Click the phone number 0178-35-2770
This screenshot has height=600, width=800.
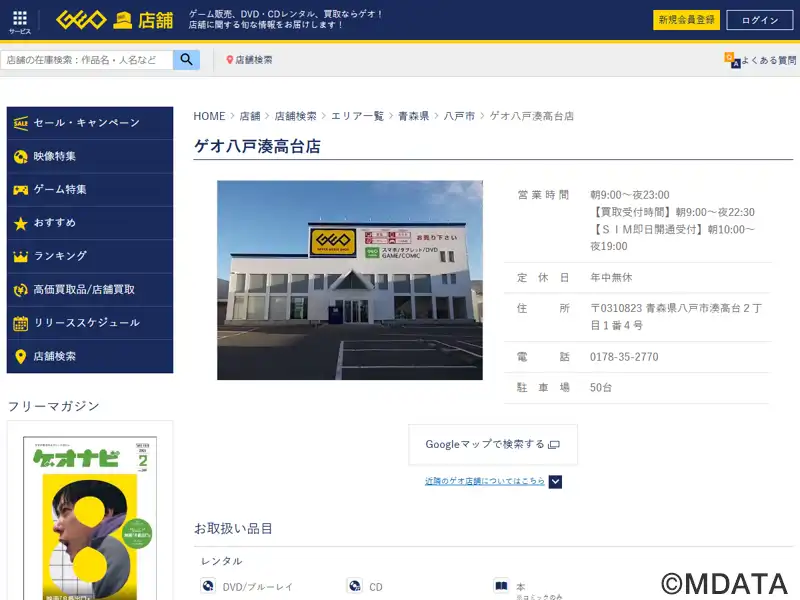[x=624, y=357]
